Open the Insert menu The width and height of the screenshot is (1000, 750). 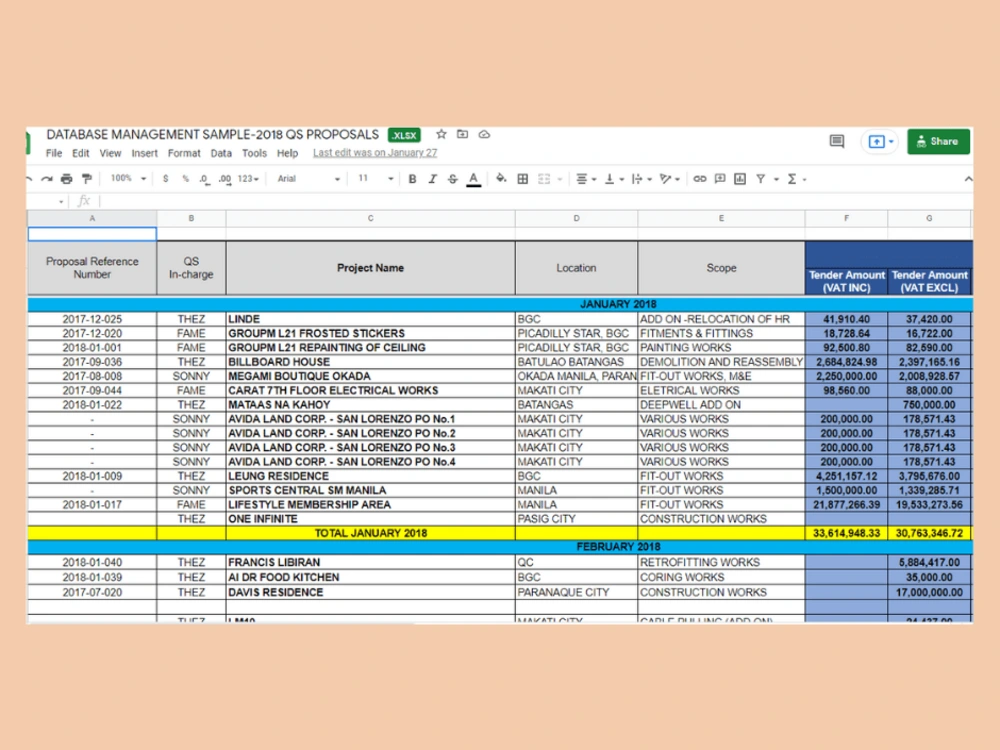tap(145, 153)
